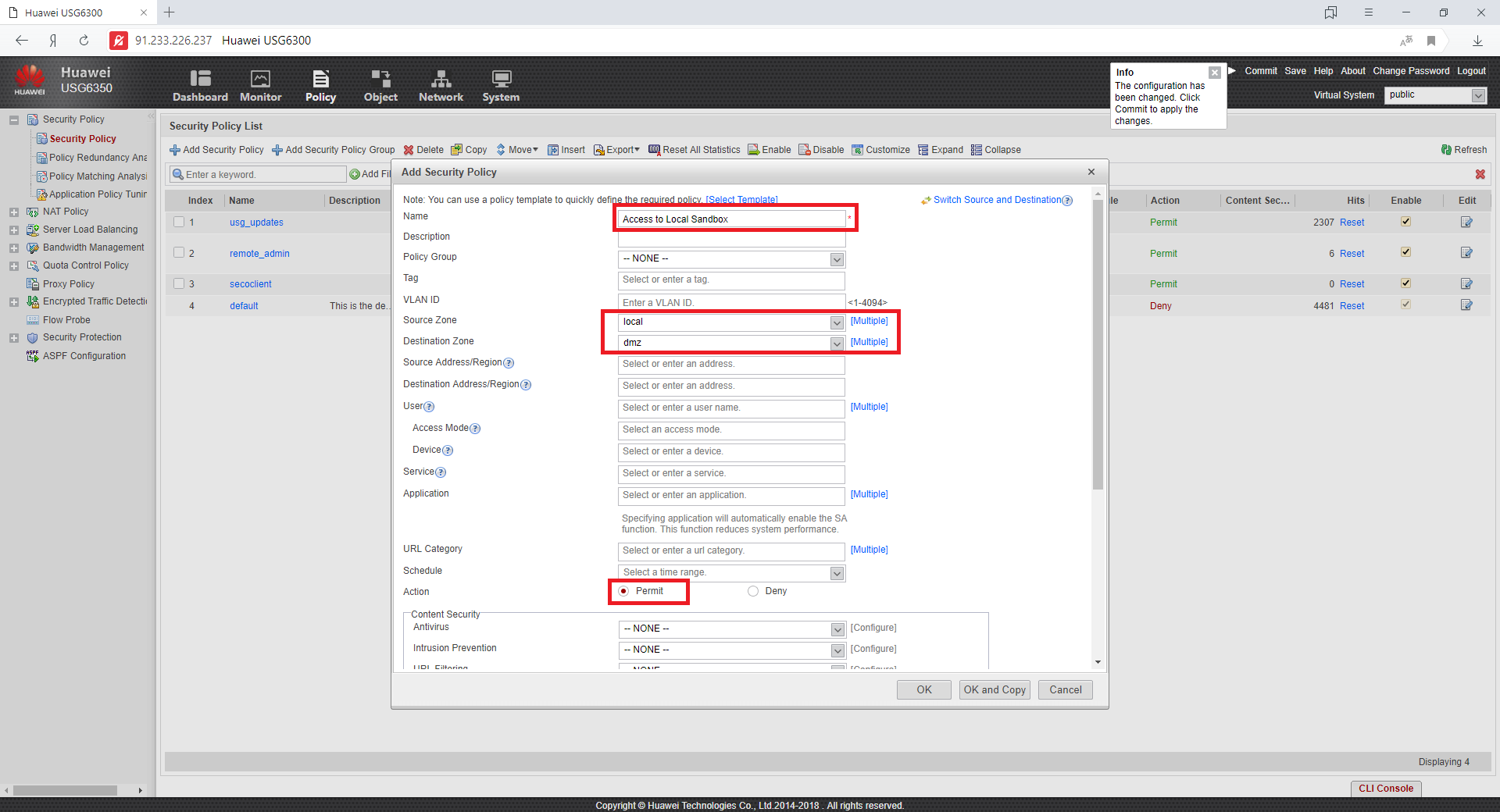This screenshot has height=812, width=1500.
Task: Click the Delete policy toolbar icon
Action: tap(409, 150)
